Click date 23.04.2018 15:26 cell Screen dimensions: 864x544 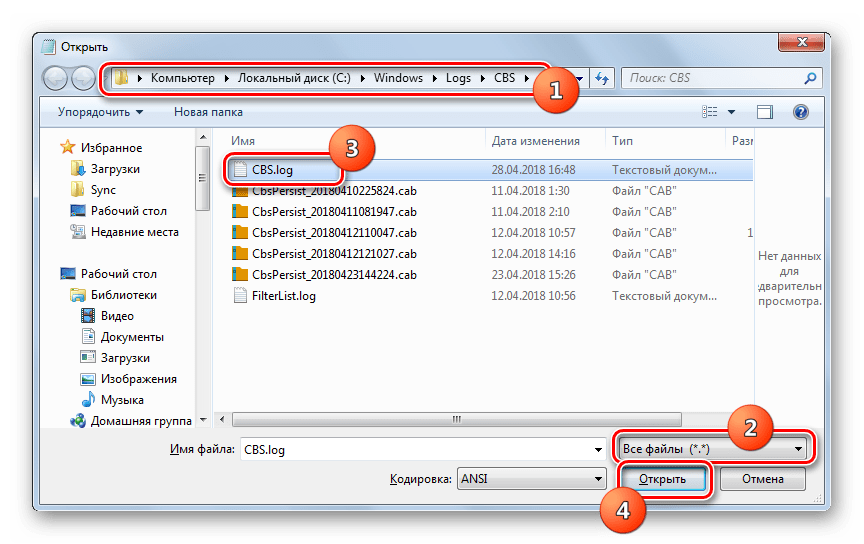coord(533,274)
